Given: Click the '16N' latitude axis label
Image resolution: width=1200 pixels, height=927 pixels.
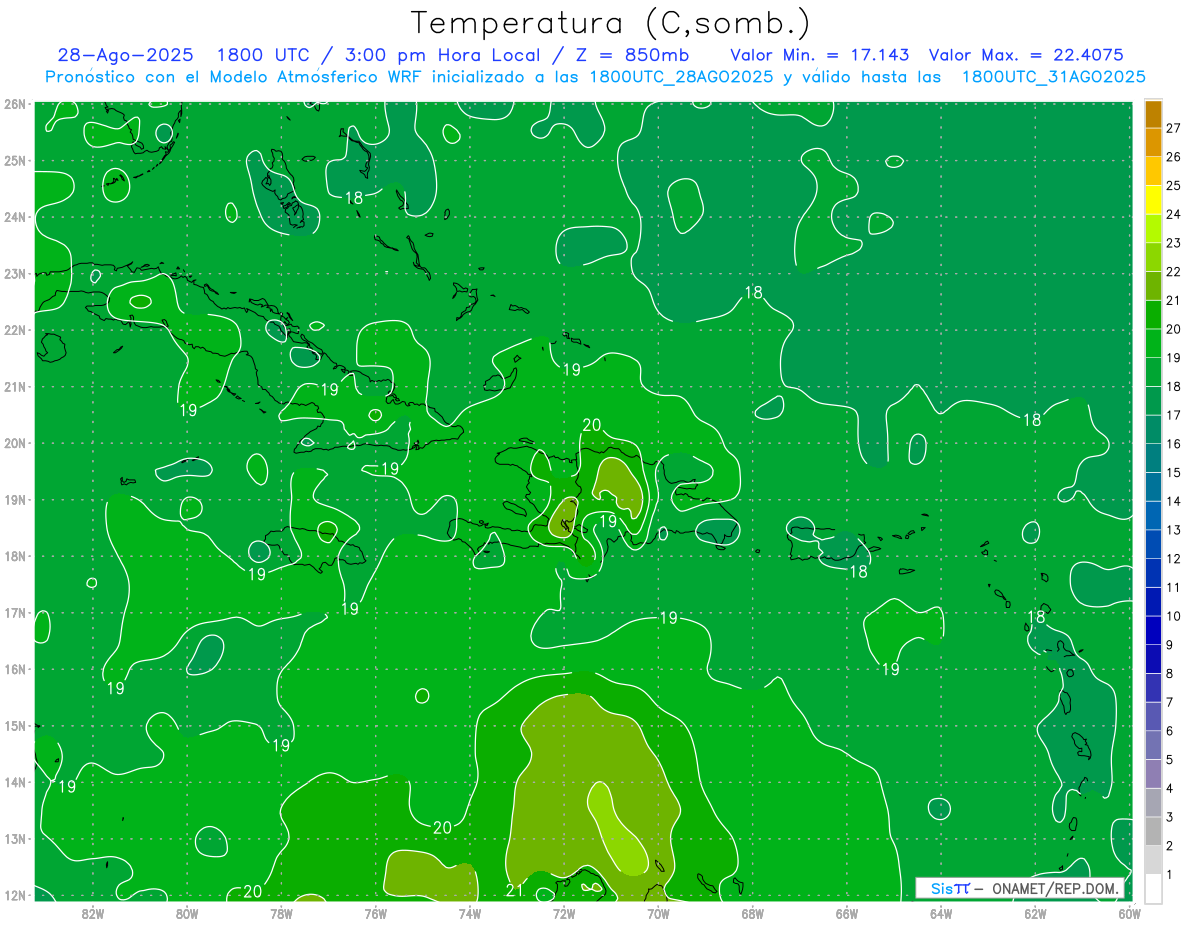Looking at the screenshot, I should [x=15, y=669].
